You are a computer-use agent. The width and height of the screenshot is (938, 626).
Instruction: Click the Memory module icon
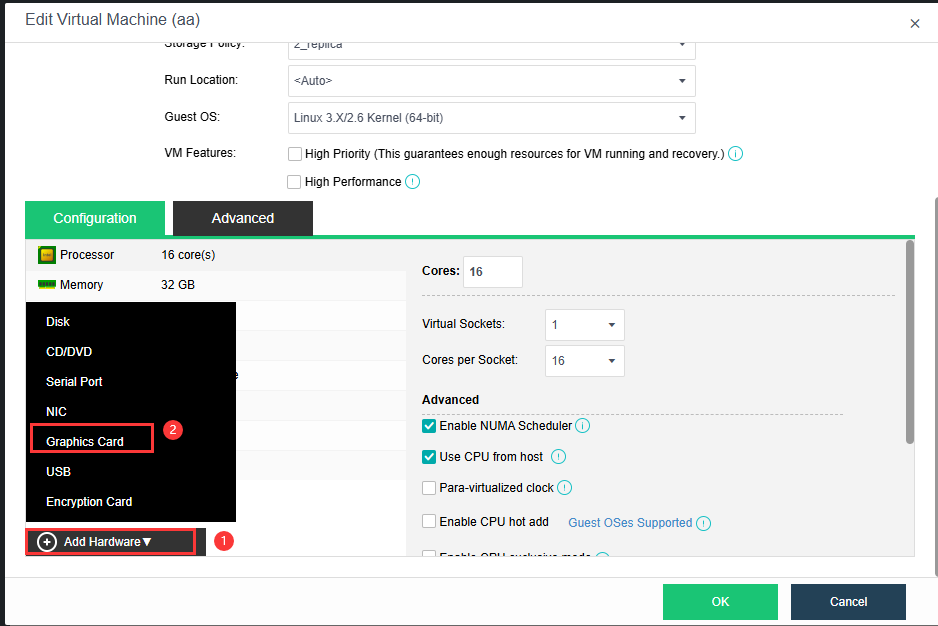pyautogui.click(x=46, y=285)
